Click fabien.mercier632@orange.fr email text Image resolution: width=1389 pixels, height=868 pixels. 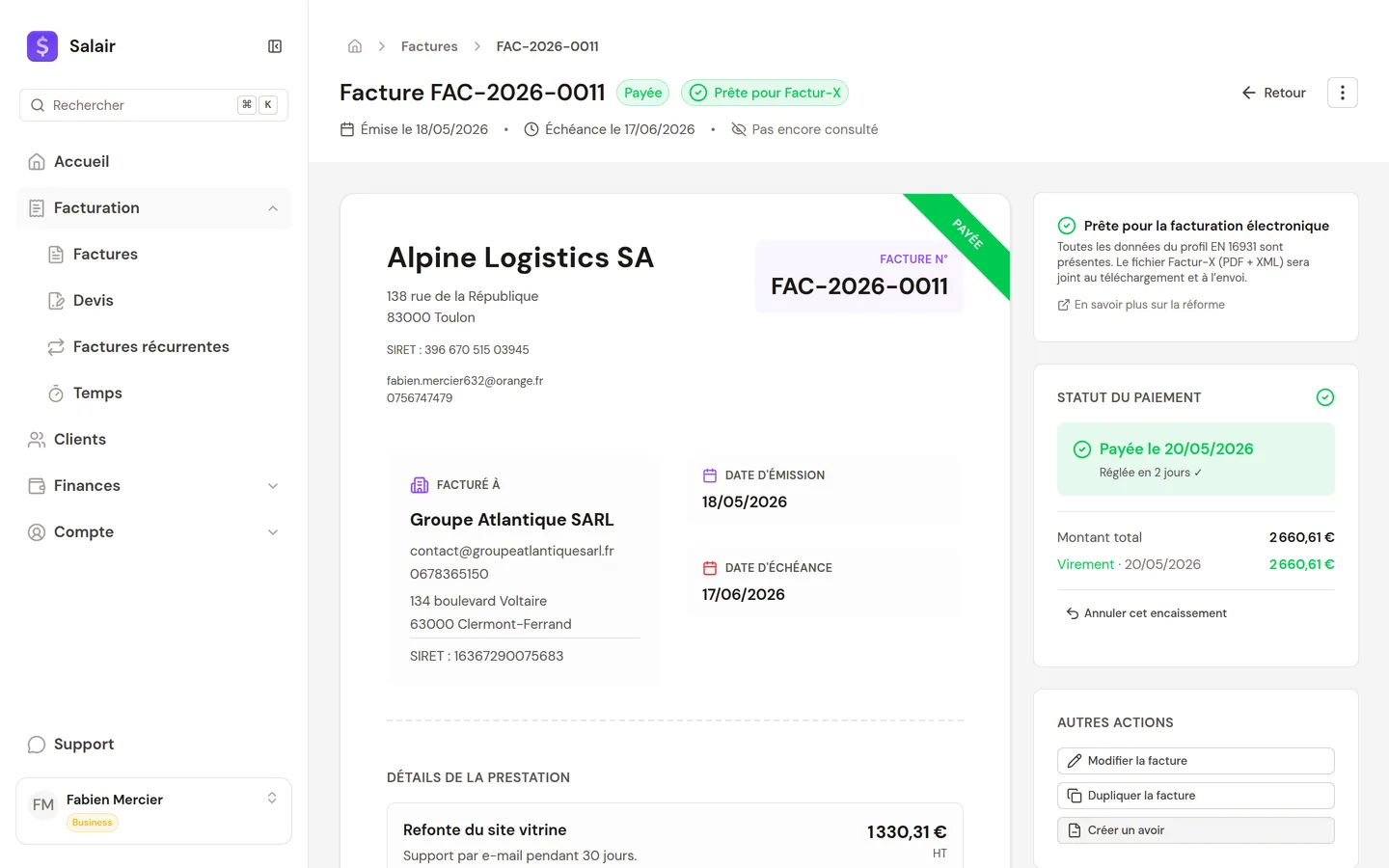[465, 381]
